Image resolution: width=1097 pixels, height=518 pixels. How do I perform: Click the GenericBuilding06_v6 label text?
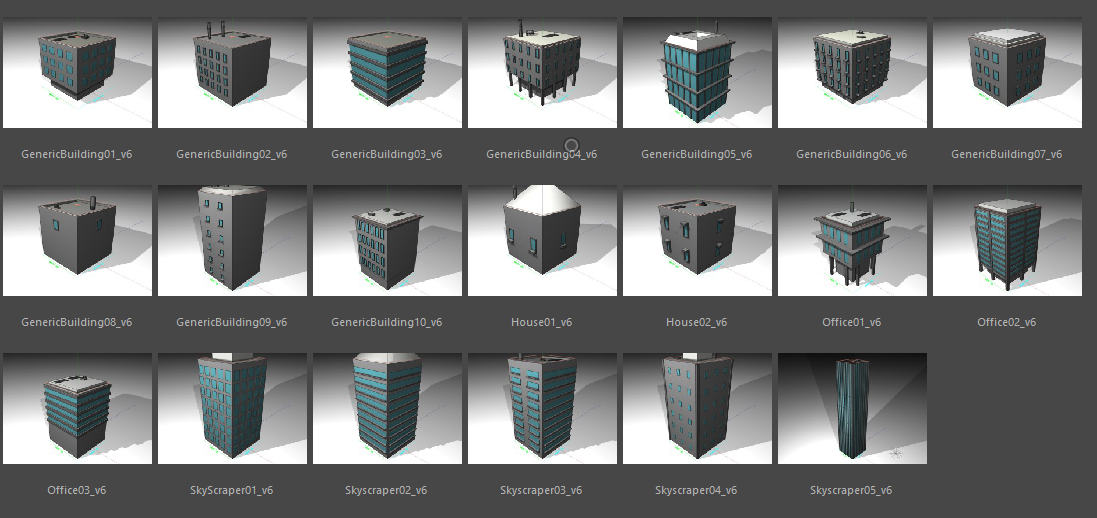pos(851,154)
